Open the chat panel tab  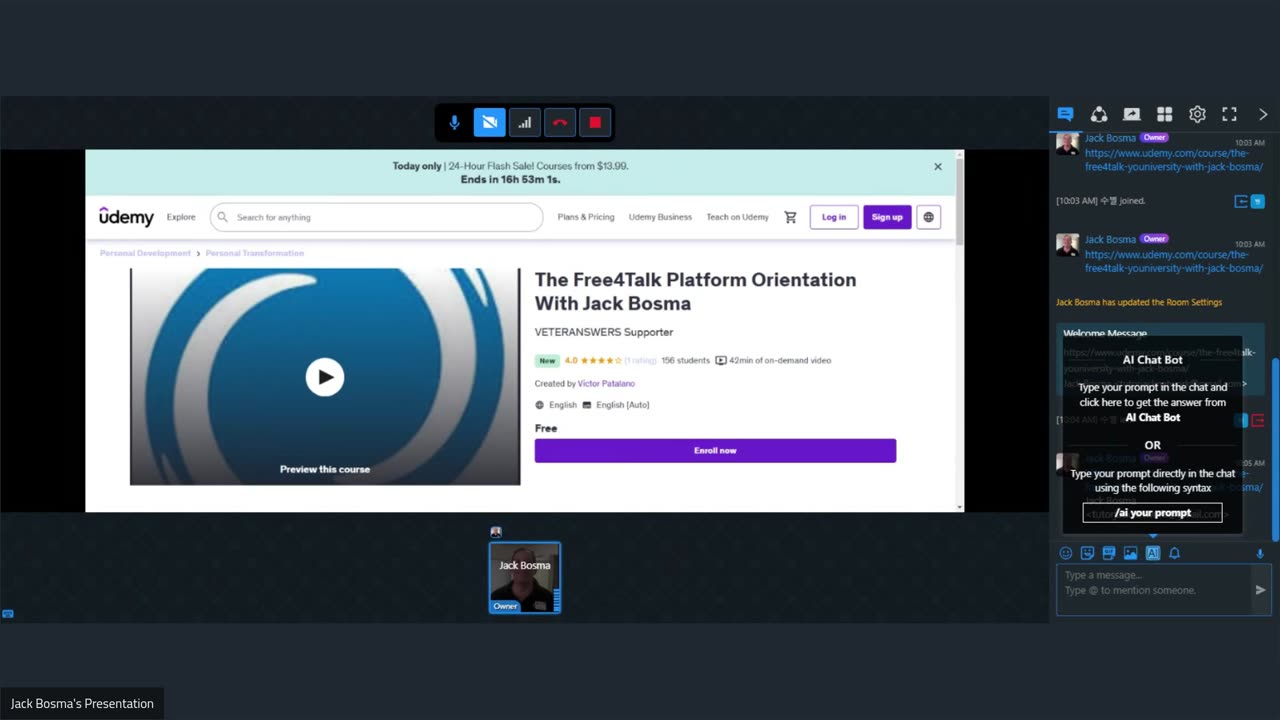click(1065, 114)
